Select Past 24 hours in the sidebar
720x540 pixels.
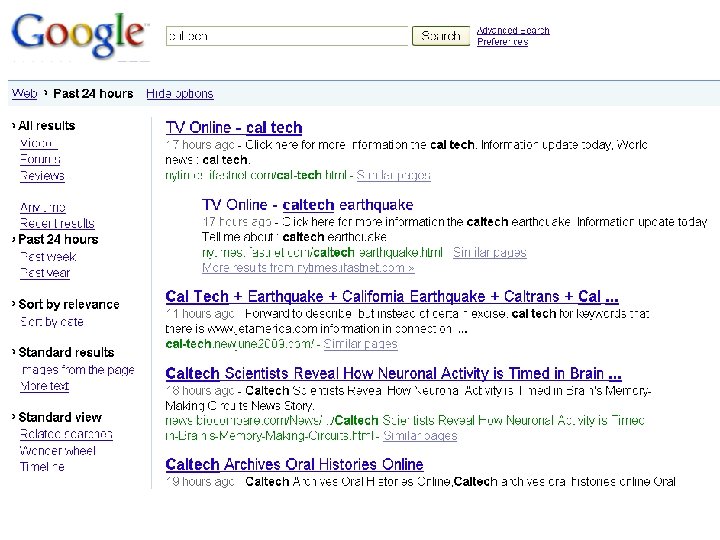click(x=58, y=240)
